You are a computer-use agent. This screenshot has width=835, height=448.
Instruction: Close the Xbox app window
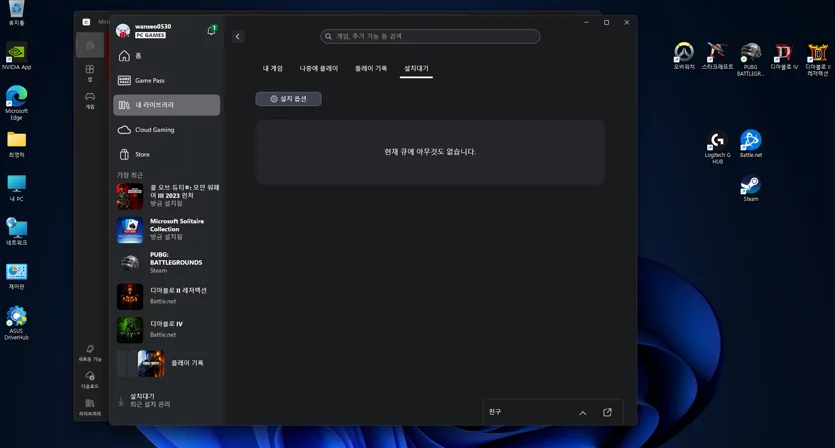pos(626,22)
